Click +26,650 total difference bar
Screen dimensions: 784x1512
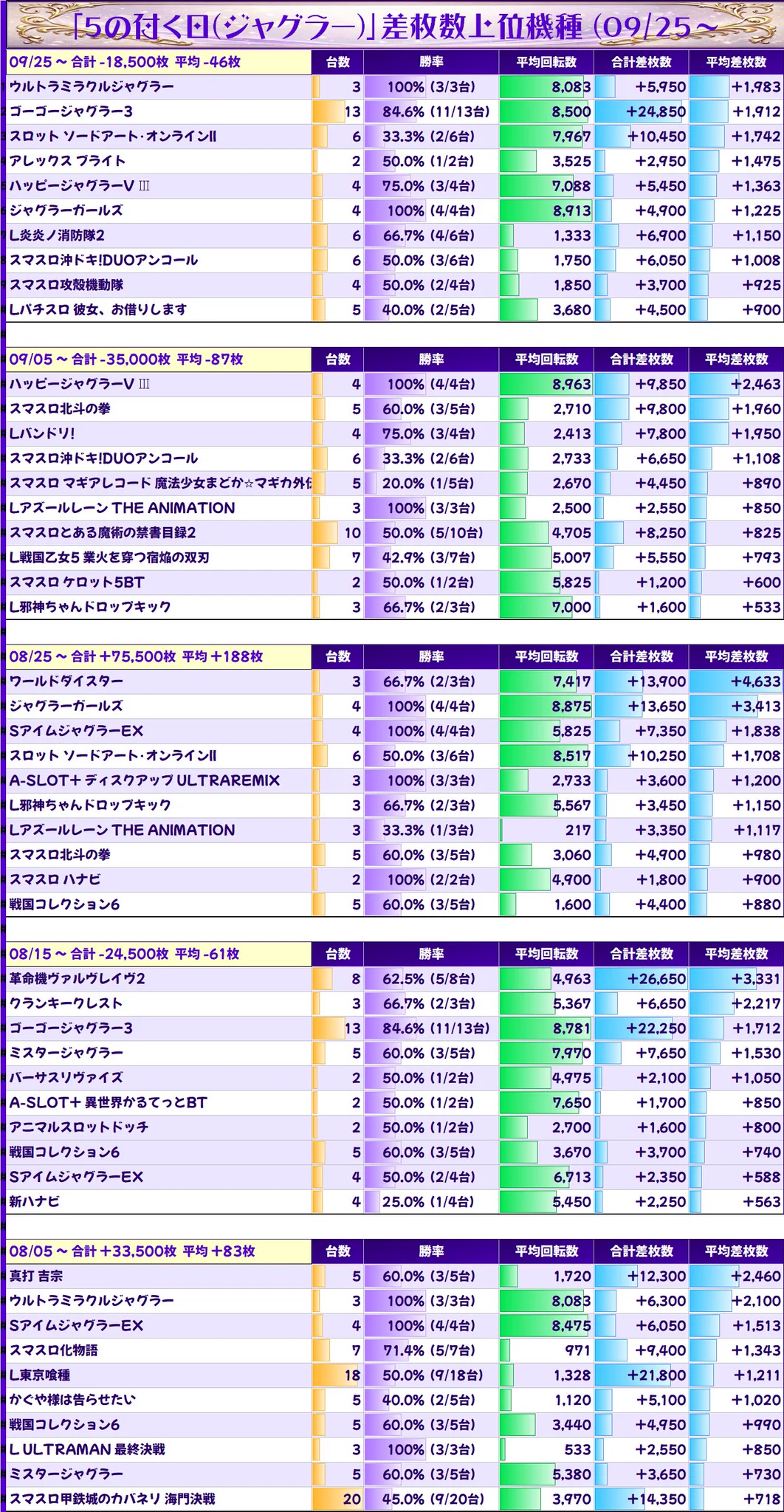[x=641, y=979]
